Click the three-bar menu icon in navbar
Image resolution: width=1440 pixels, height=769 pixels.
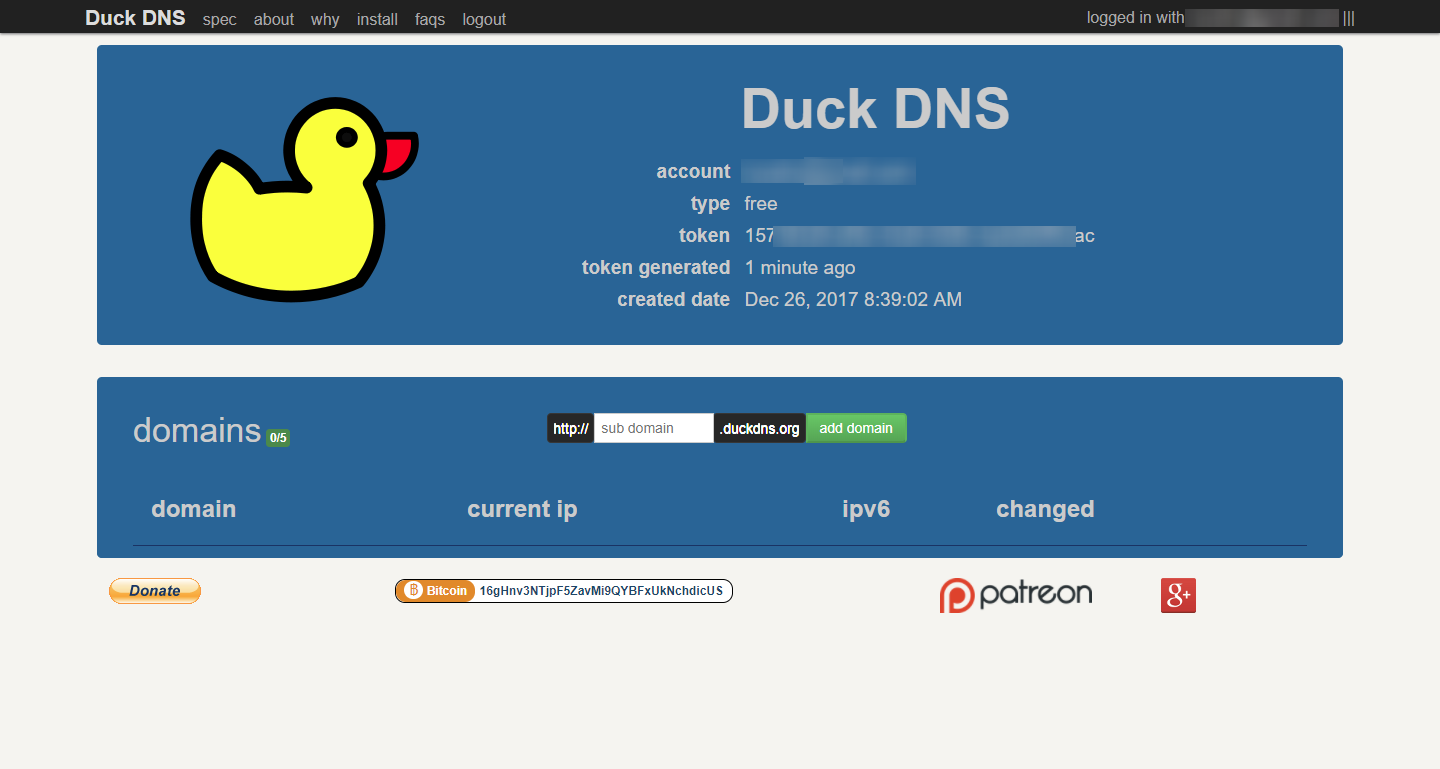coord(1349,18)
